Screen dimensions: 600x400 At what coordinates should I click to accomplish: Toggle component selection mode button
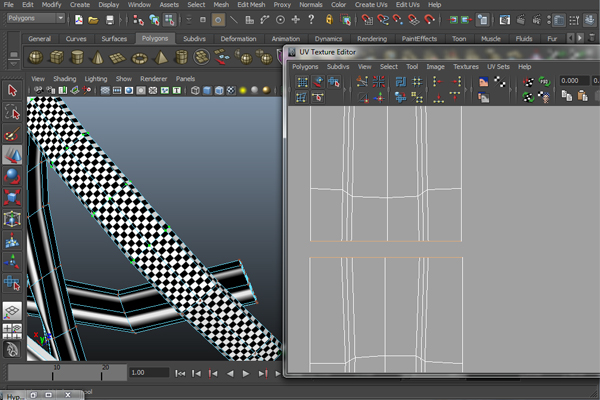pos(169,20)
